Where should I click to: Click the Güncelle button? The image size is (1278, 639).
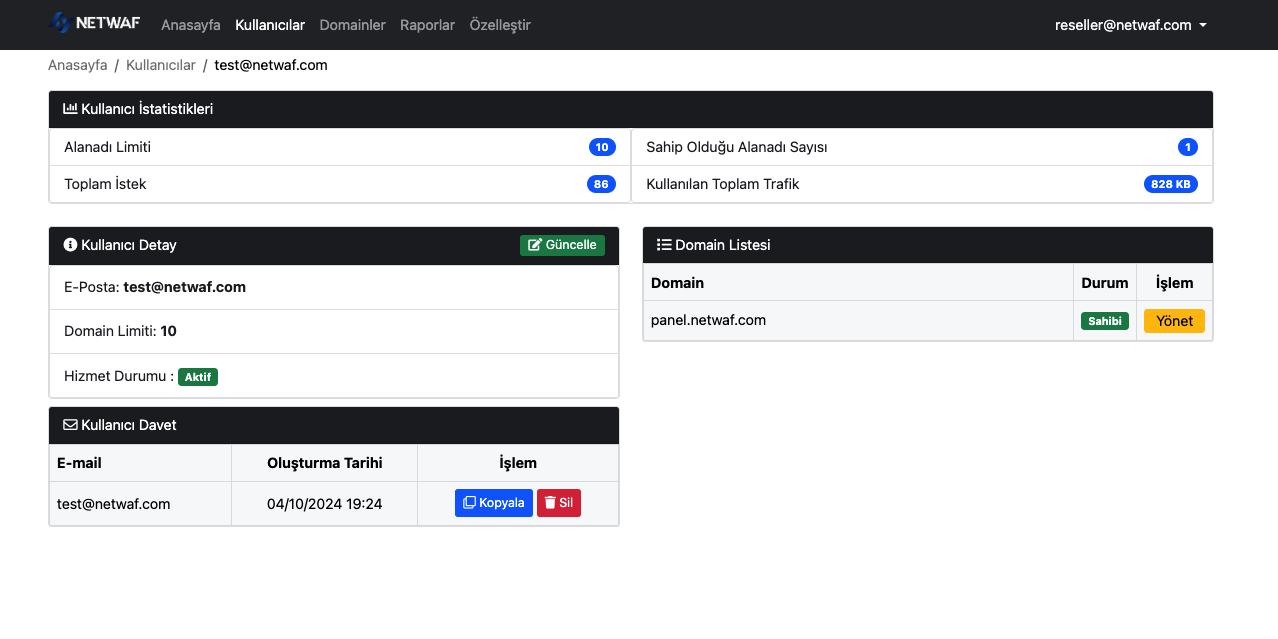click(562, 245)
